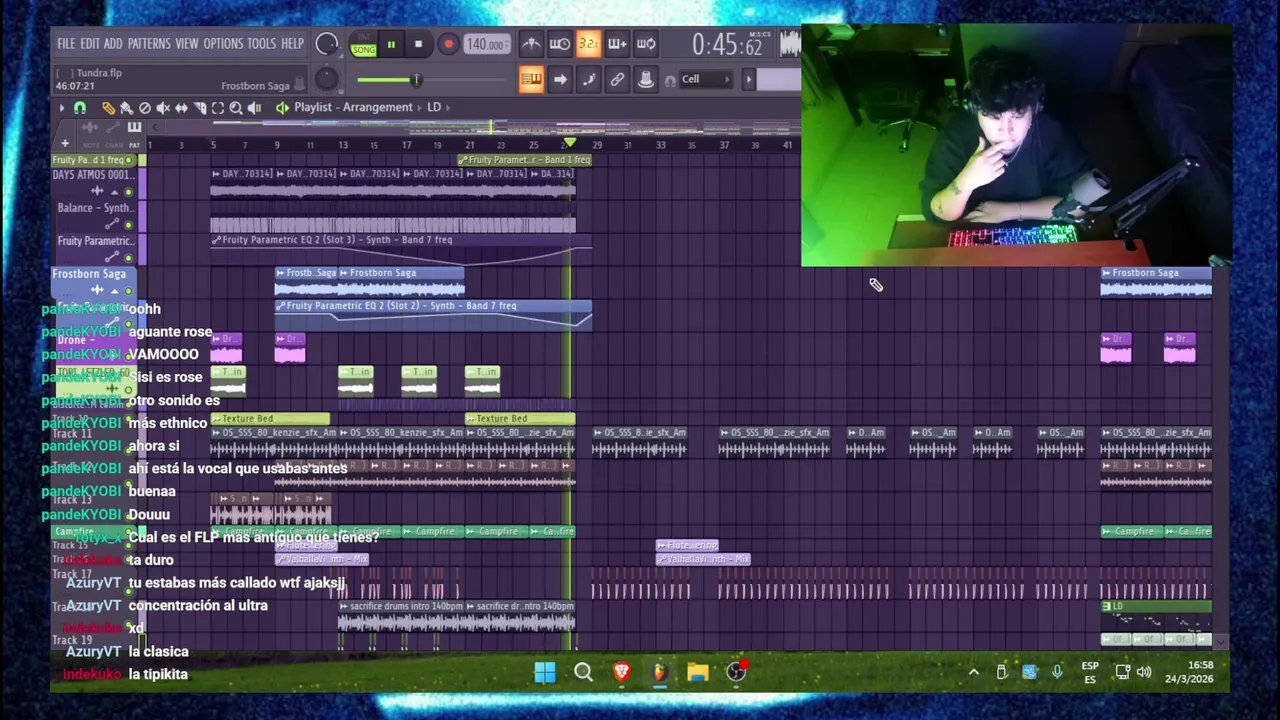Open the Windows Start menu
The width and height of the screenshot is (1280, 720).
[x=545, y=672]
